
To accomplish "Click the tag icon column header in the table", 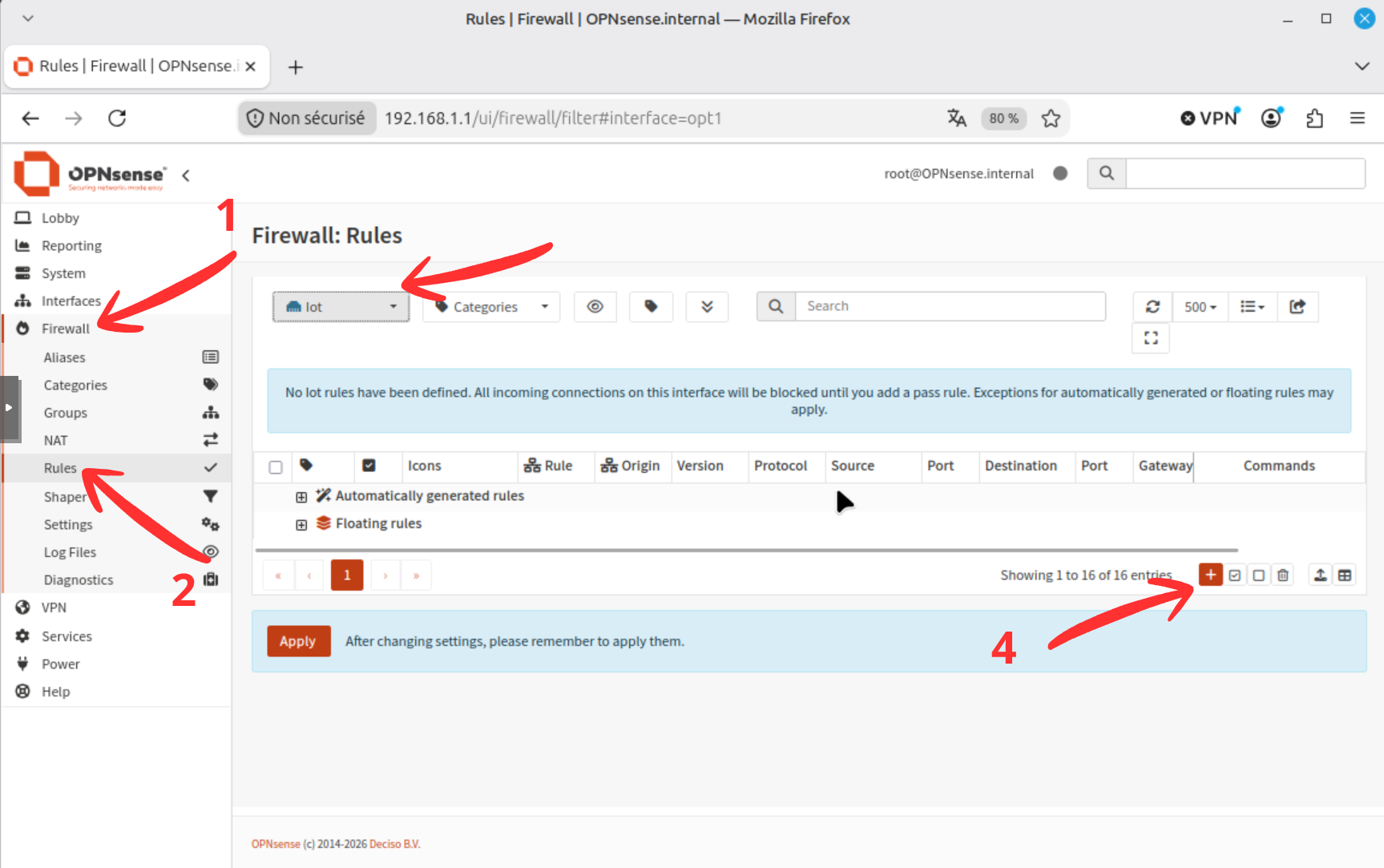I will click(x=306, y=465).
